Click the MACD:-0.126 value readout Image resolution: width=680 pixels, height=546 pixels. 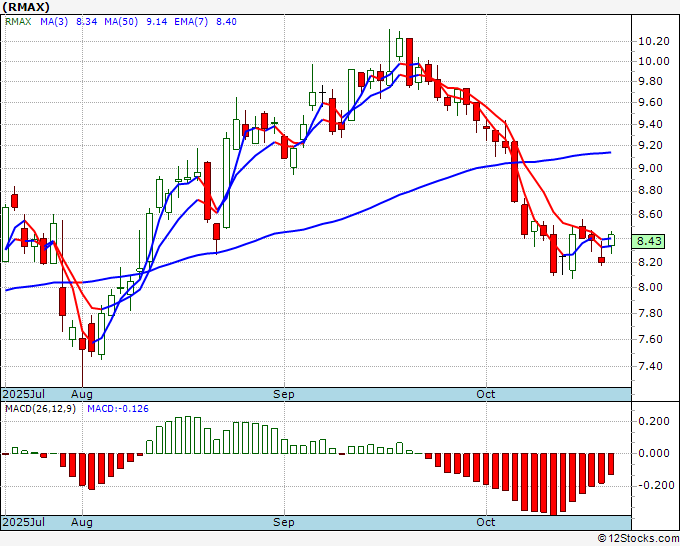(x=118, y=409)
